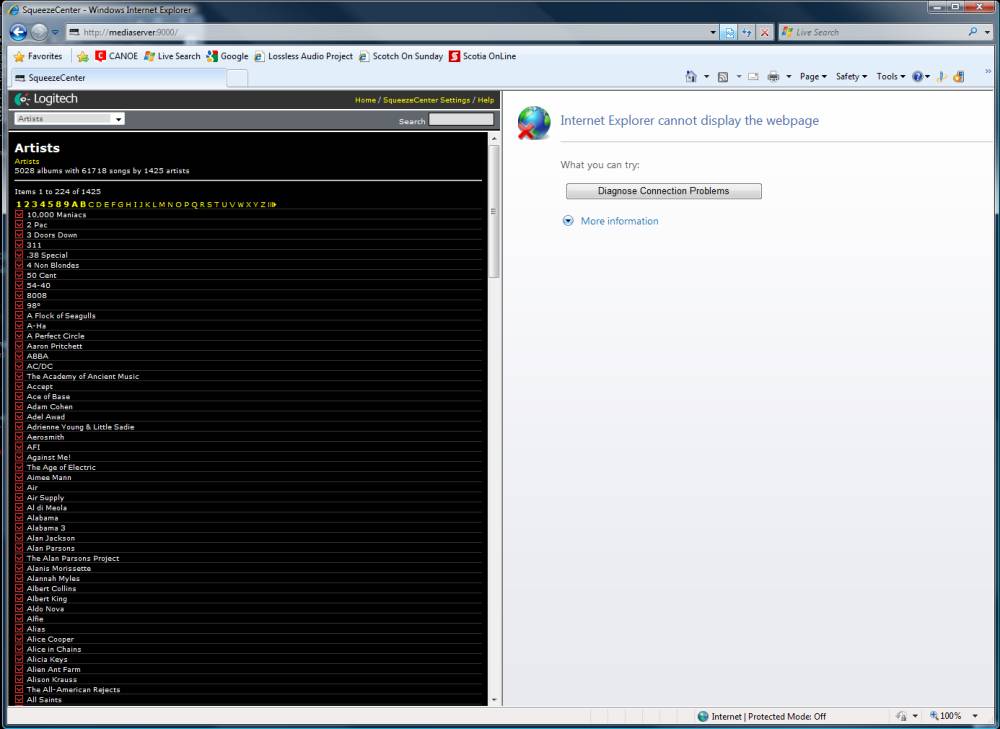Click the SqueezeCenter Search input field
1000x729 pixels.
[461, 120]
